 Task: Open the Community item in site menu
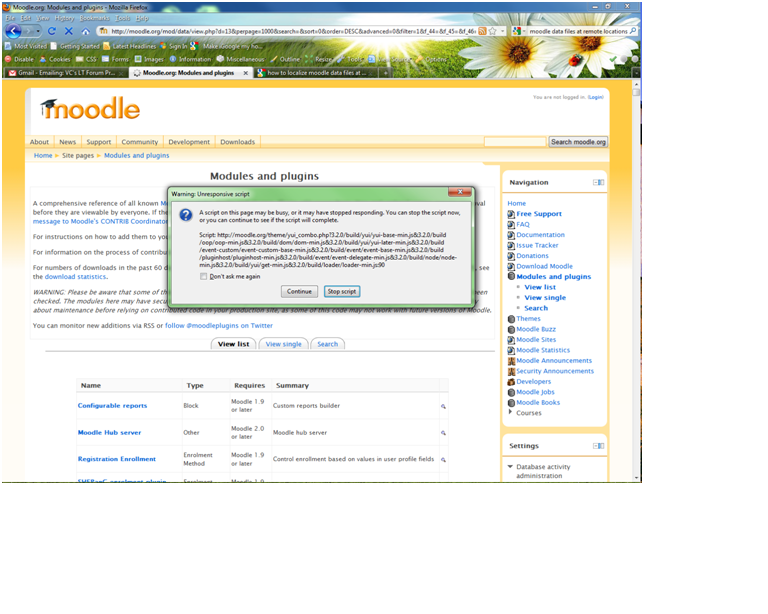click(140, 142)
